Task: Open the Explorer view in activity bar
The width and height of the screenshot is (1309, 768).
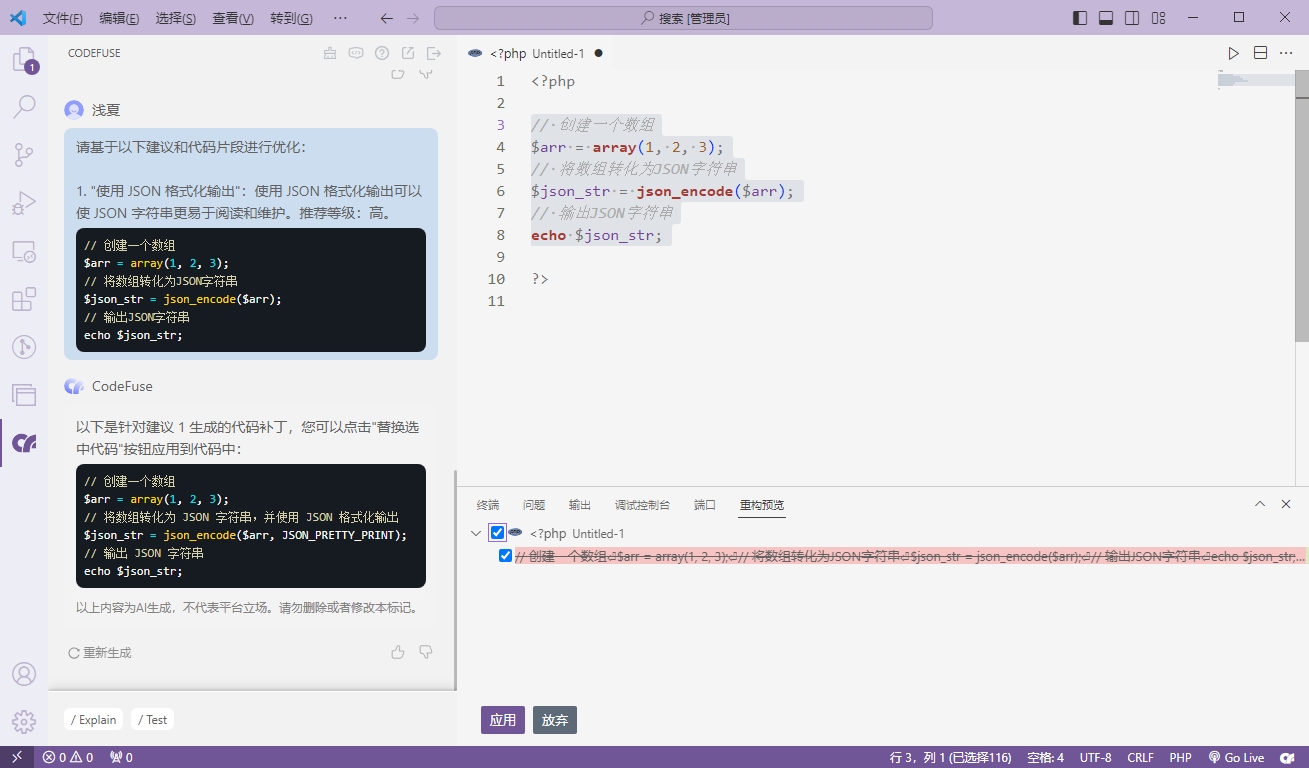Action: pyautogui.click(x=24, y=60)
